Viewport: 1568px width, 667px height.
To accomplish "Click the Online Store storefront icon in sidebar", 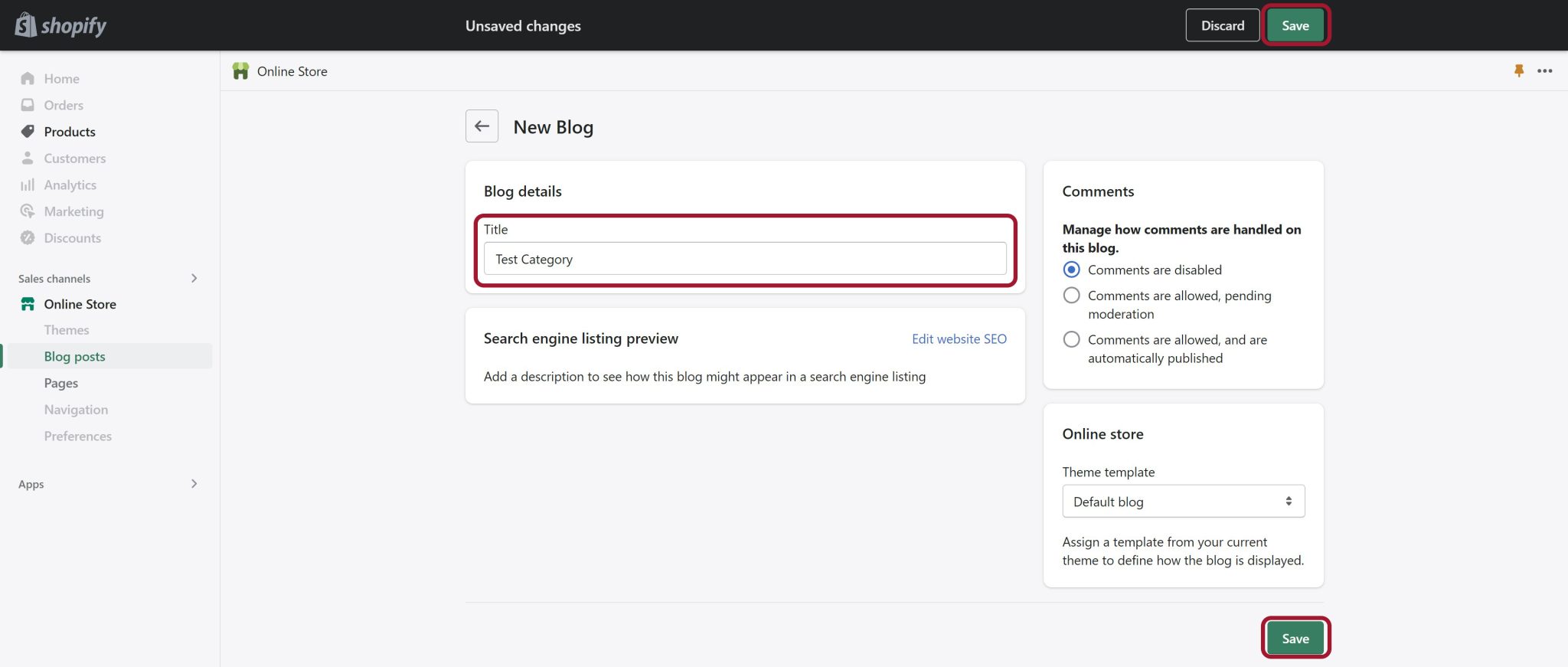I will (28, 304).
